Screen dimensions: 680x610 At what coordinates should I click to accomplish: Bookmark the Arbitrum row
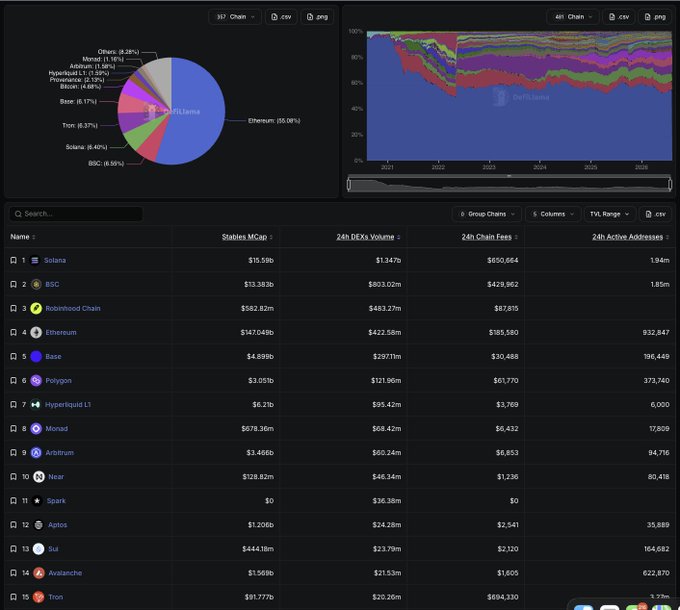click(13, 453)
